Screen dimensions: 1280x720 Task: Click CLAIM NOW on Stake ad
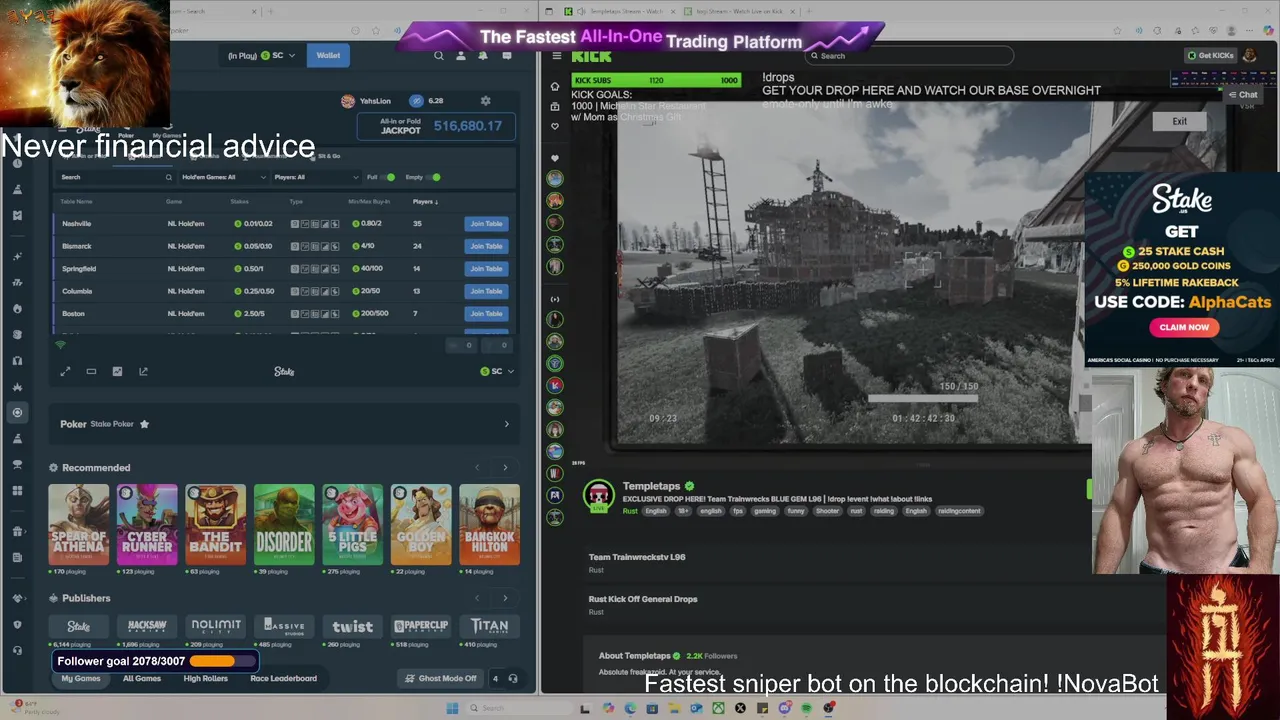coord(1184,327)
